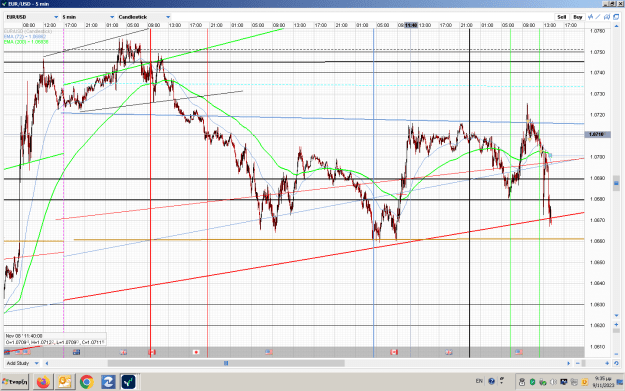625x391 pixels.
Task: Click the Canada flag event near blue line
Action: [394, 352]
